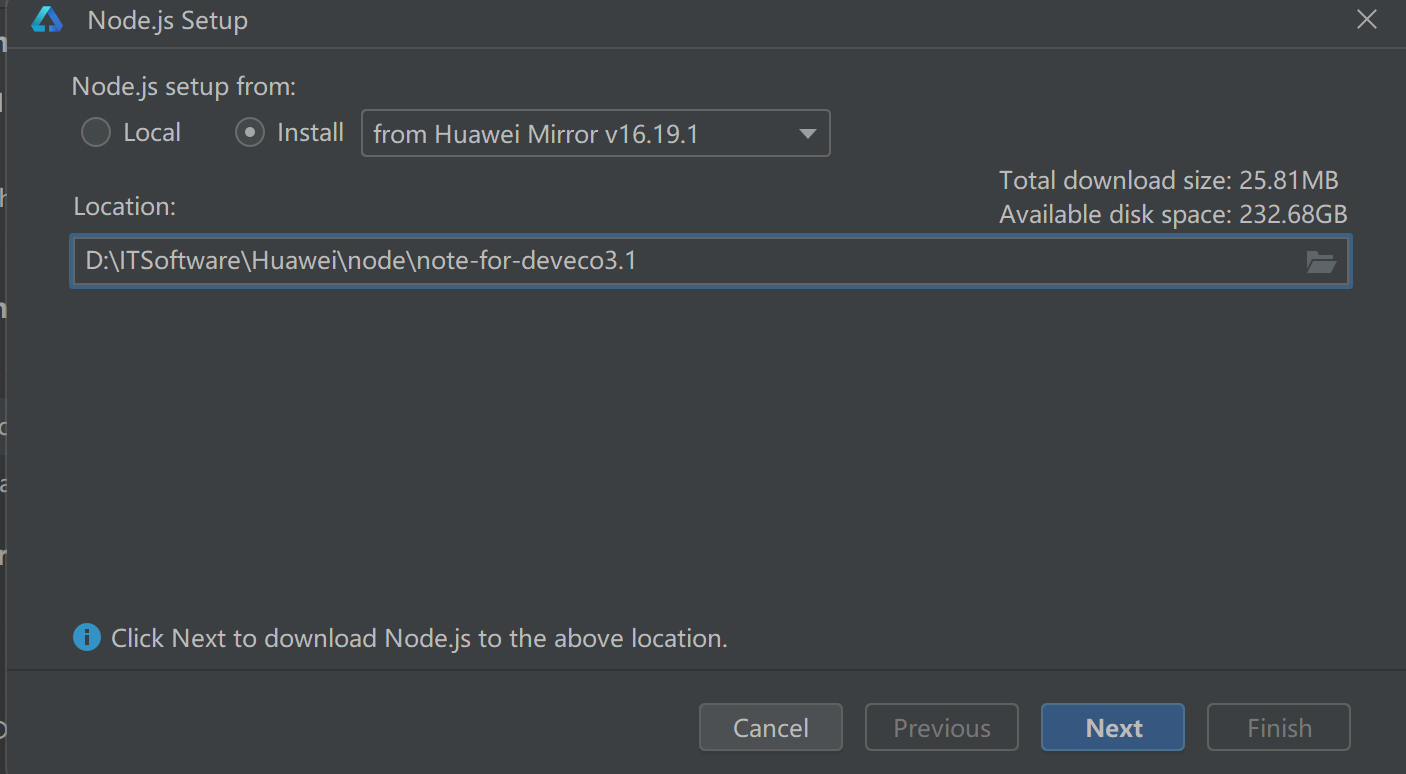Close the Node.js Setup dialog

[x=1367, y=19]
